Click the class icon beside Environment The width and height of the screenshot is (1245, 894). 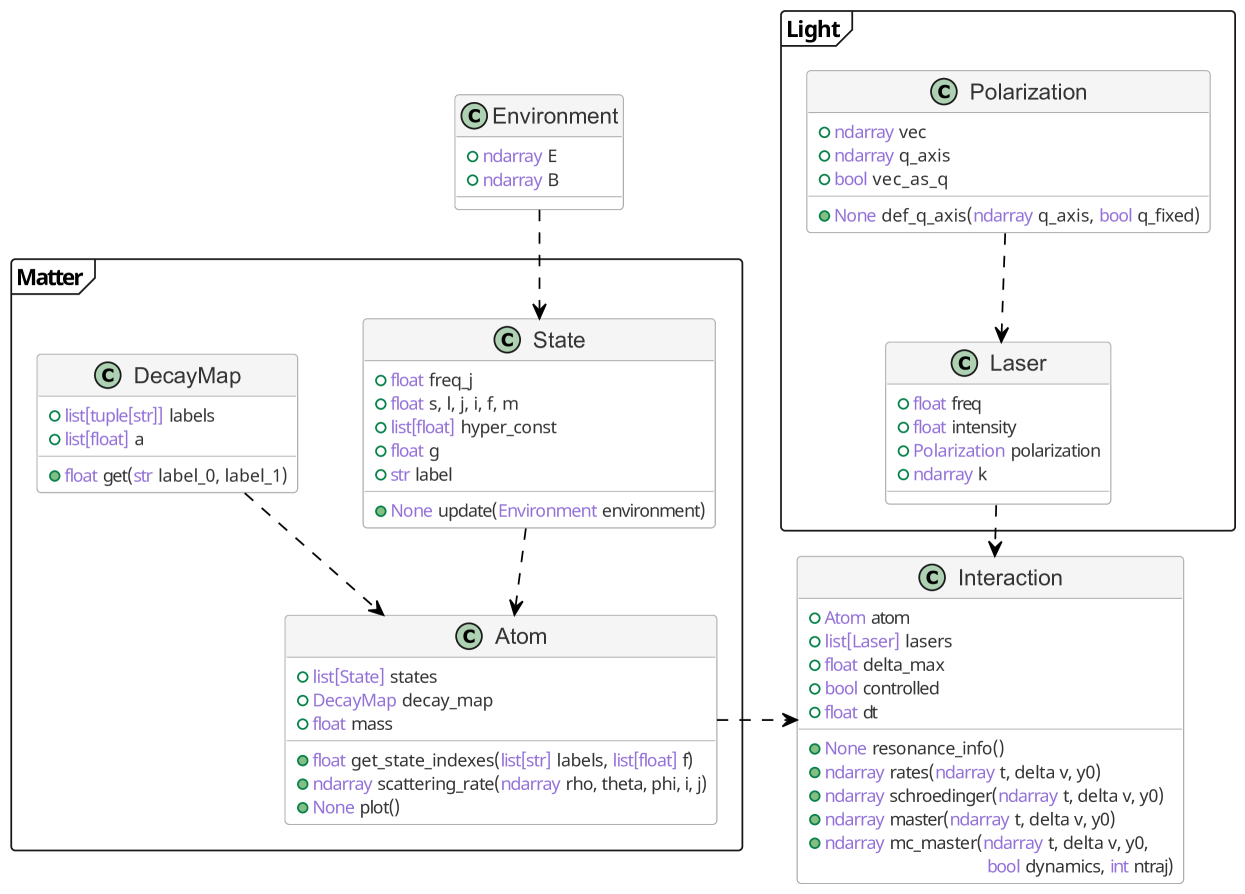coord(474,117)
